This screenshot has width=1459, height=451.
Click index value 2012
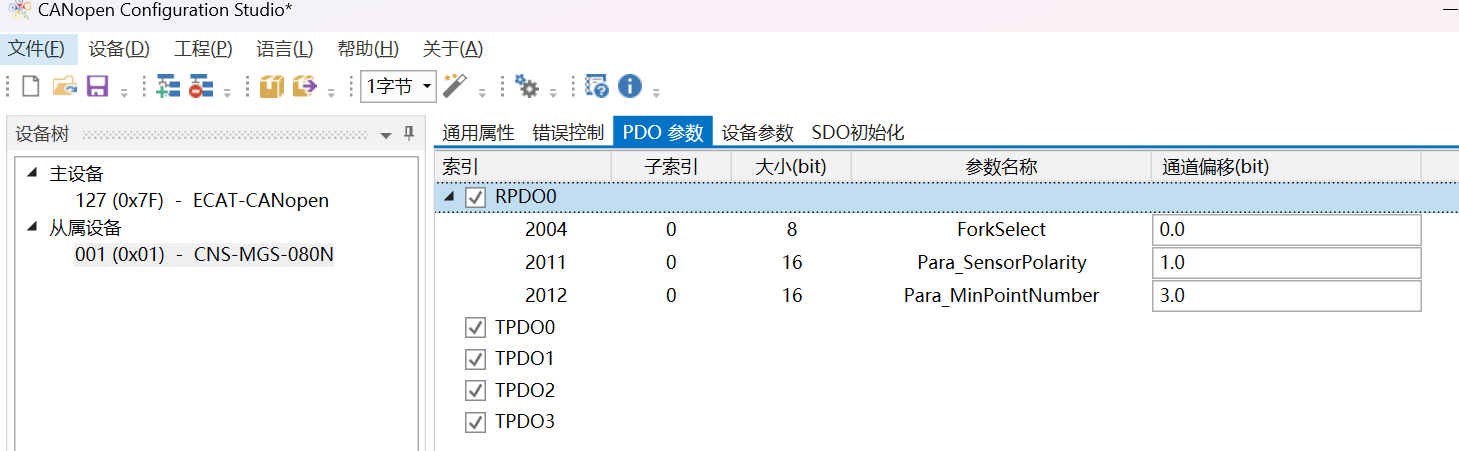click(546, 296)
